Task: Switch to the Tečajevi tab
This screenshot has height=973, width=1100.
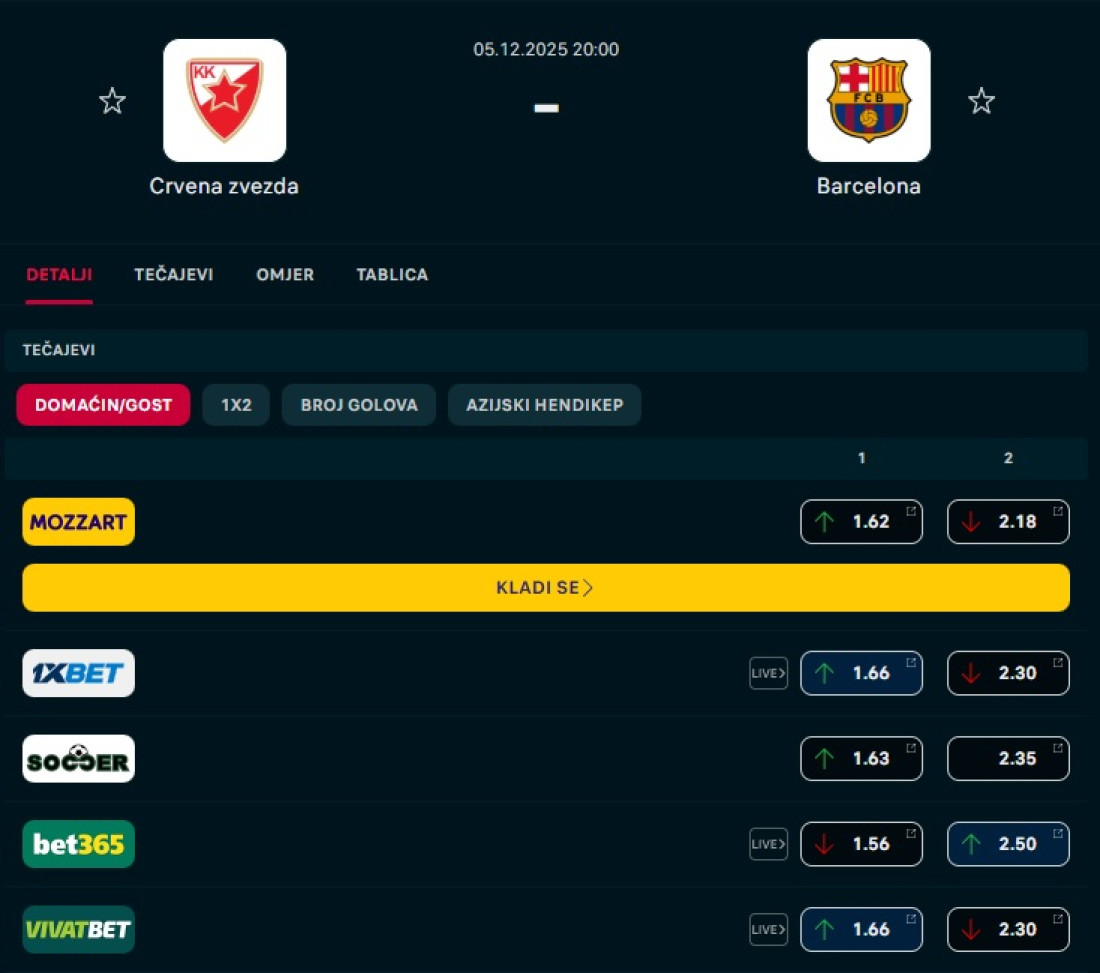Action: coord(174,274)
